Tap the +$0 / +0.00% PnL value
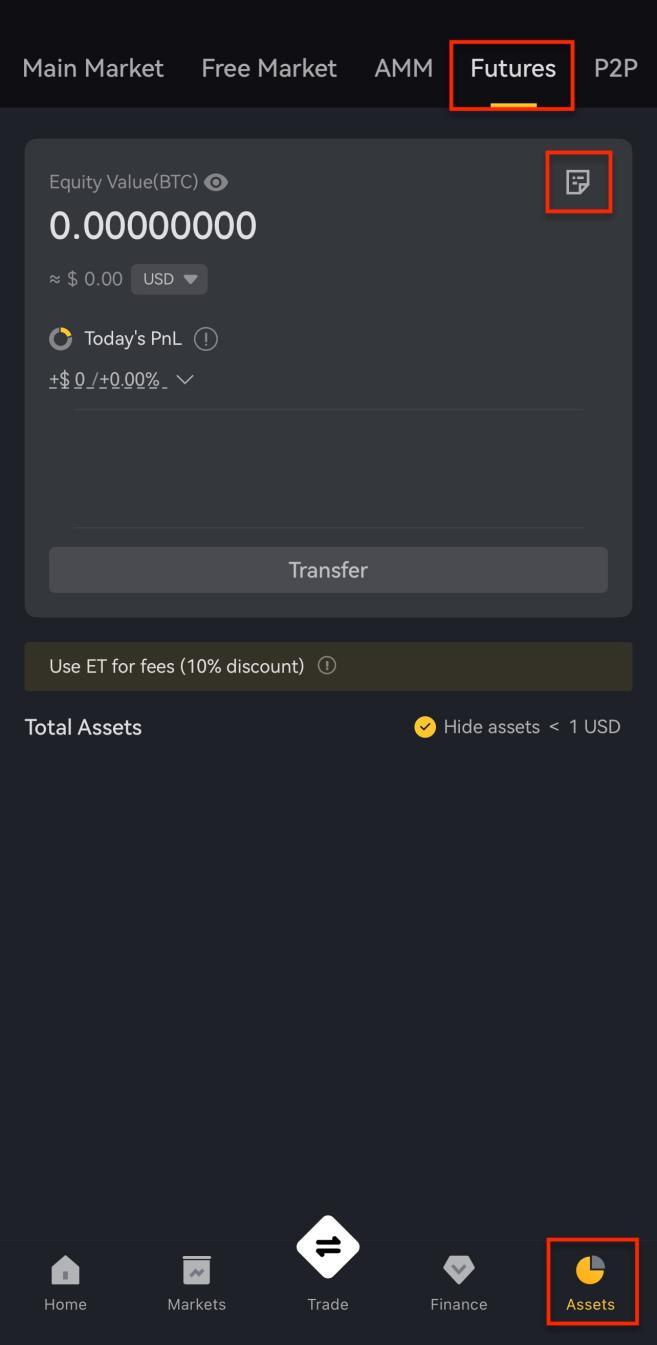 [x=108, y=380]
